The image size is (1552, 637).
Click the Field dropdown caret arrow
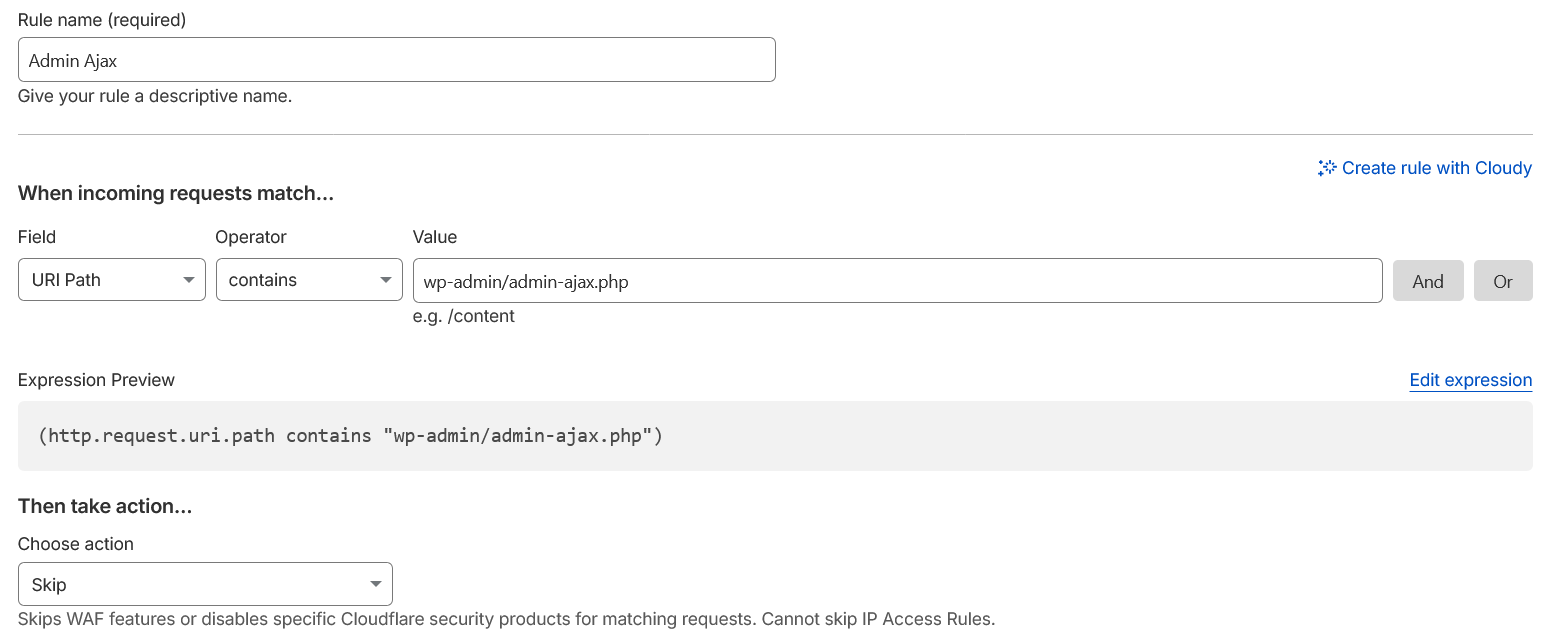[x=188, y=281]
